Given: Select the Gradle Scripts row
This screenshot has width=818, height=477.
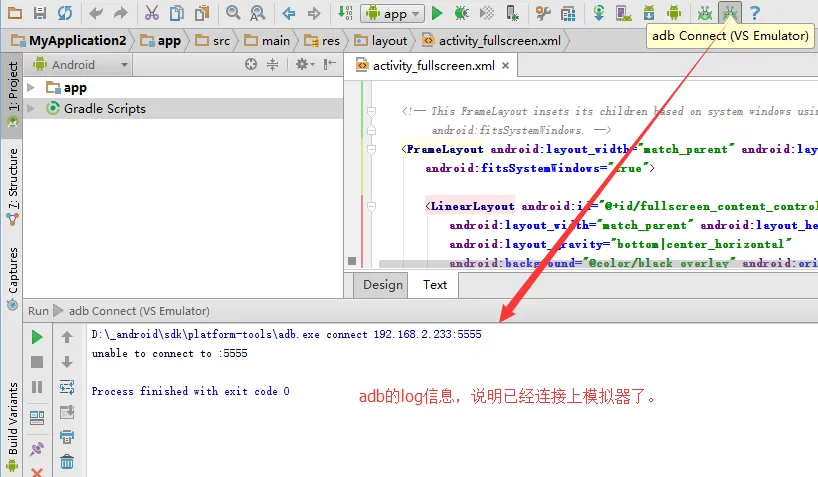Looking at the screenshot, I should (x=183, y=108).
